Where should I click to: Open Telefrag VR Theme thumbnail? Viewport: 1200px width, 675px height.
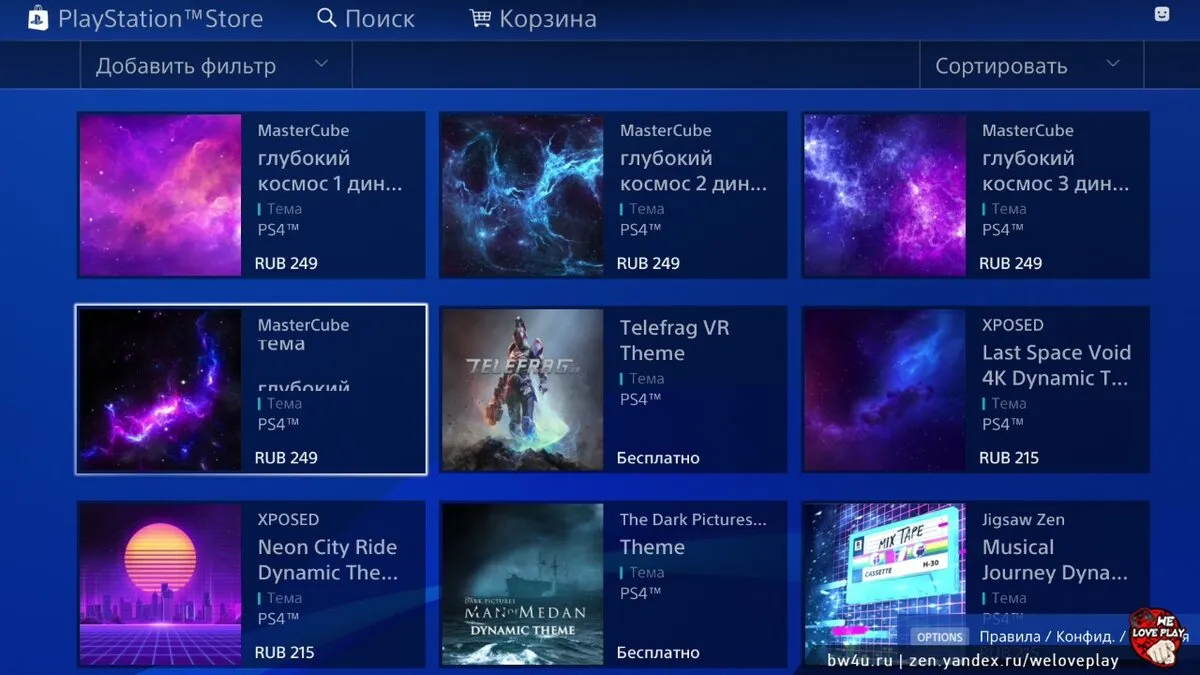pos(522,389)
